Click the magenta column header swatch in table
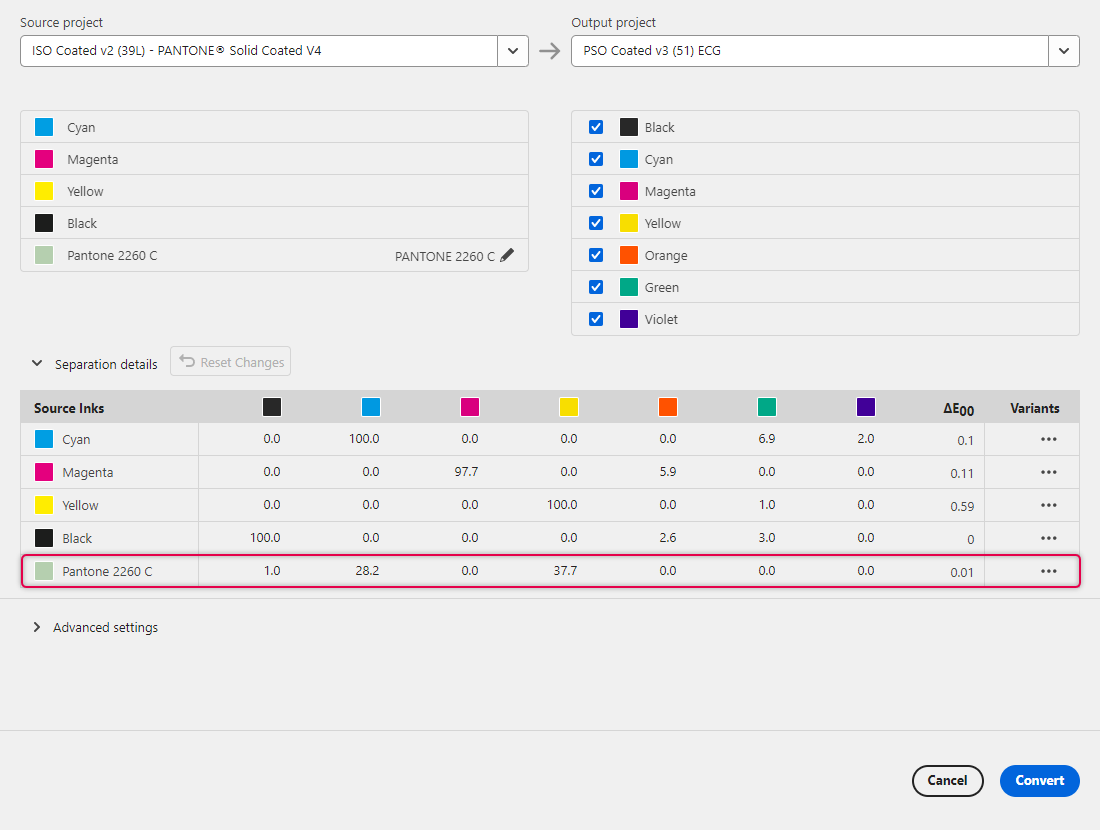Image resolution: width=1100 pixels, height=830 pixels. (469, 407)
